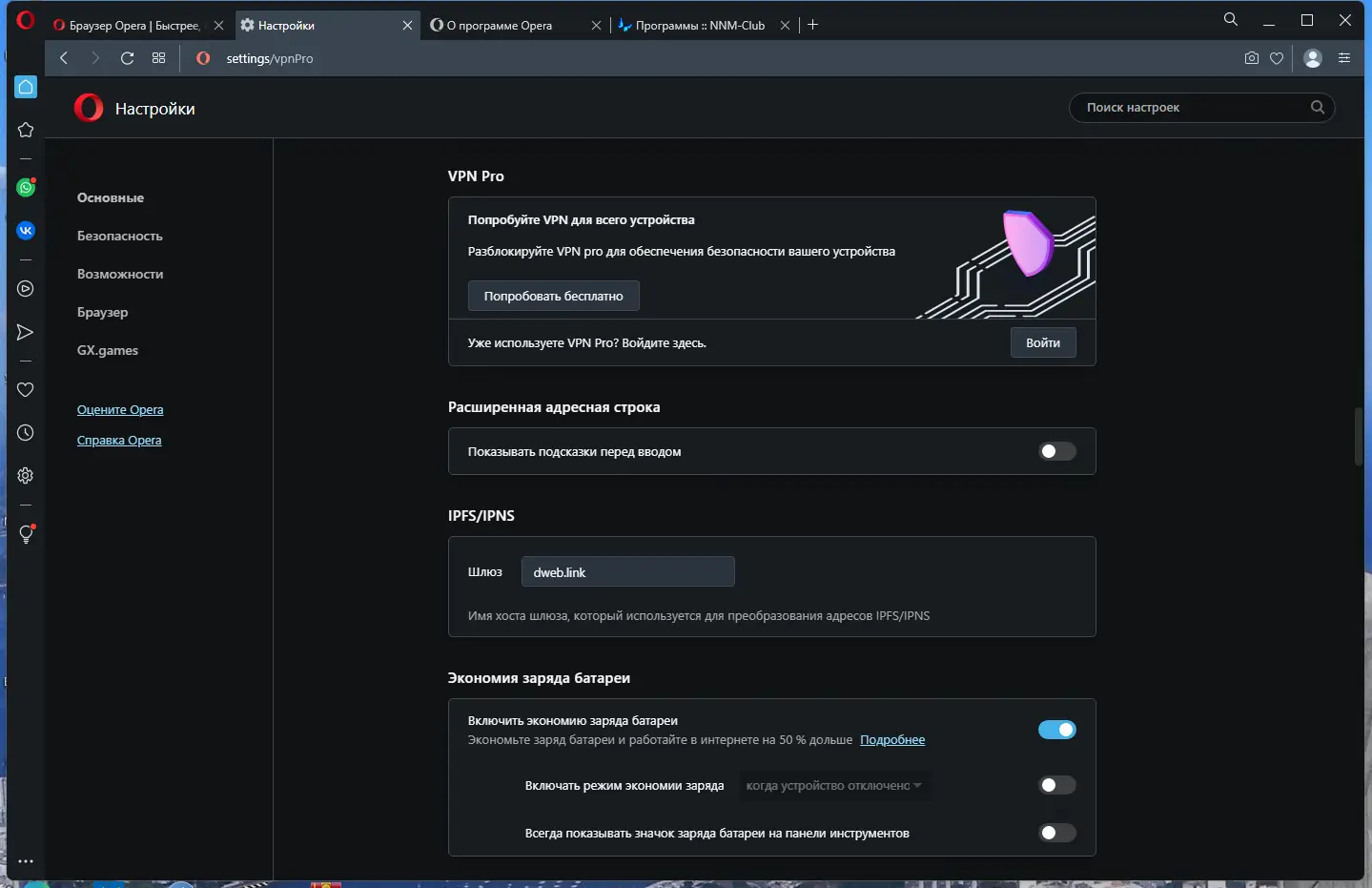Image resolution: width=1372 pixels, height=888 pixels.
Task: Switch to the 'Программы :: NNM-Club' tab
Action: point(701,26)
